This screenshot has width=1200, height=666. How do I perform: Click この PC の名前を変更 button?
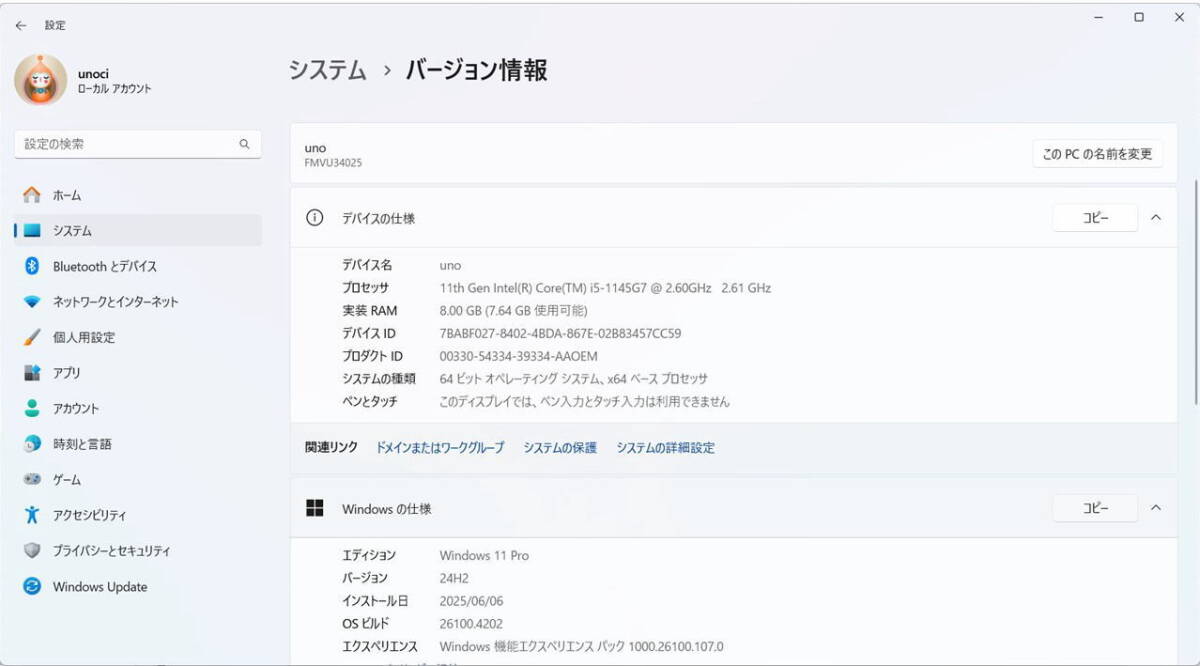tap(1097, 154)
